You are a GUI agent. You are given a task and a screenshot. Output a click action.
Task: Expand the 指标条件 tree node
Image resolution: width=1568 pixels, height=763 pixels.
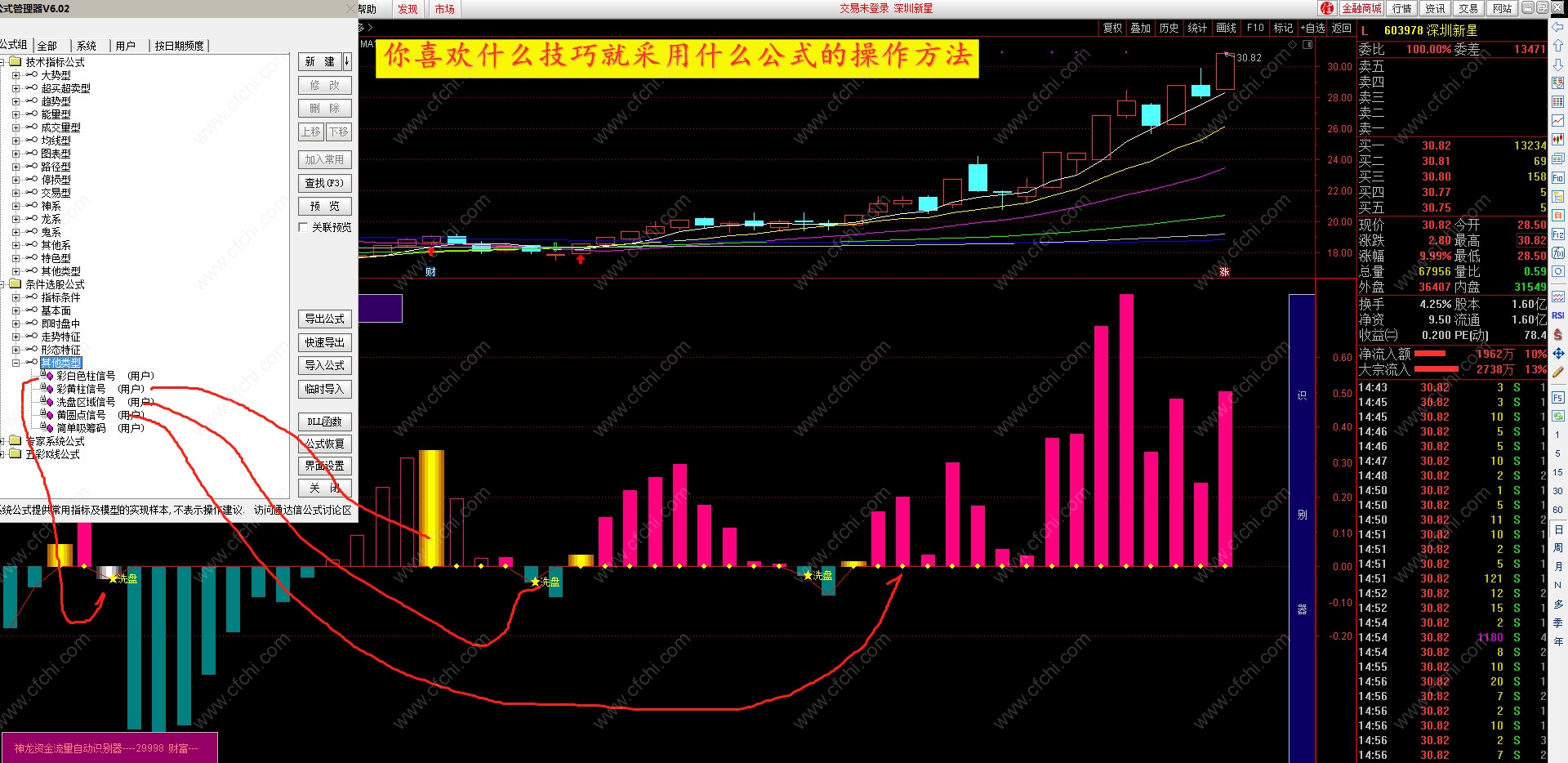pyautogui.click(x=16, y=297)
